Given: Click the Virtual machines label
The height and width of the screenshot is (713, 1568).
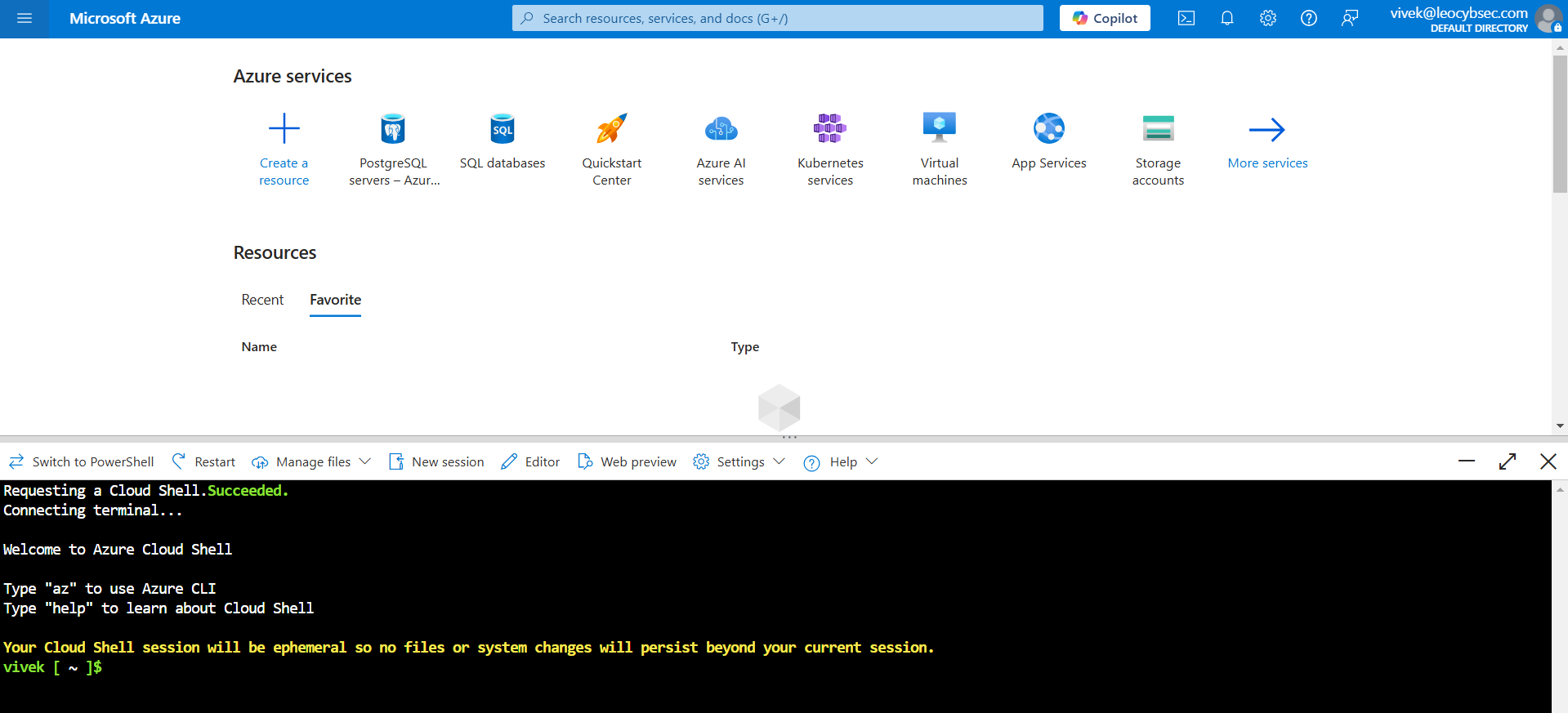Looking at the screenshot, I should [x=940, y=172].
